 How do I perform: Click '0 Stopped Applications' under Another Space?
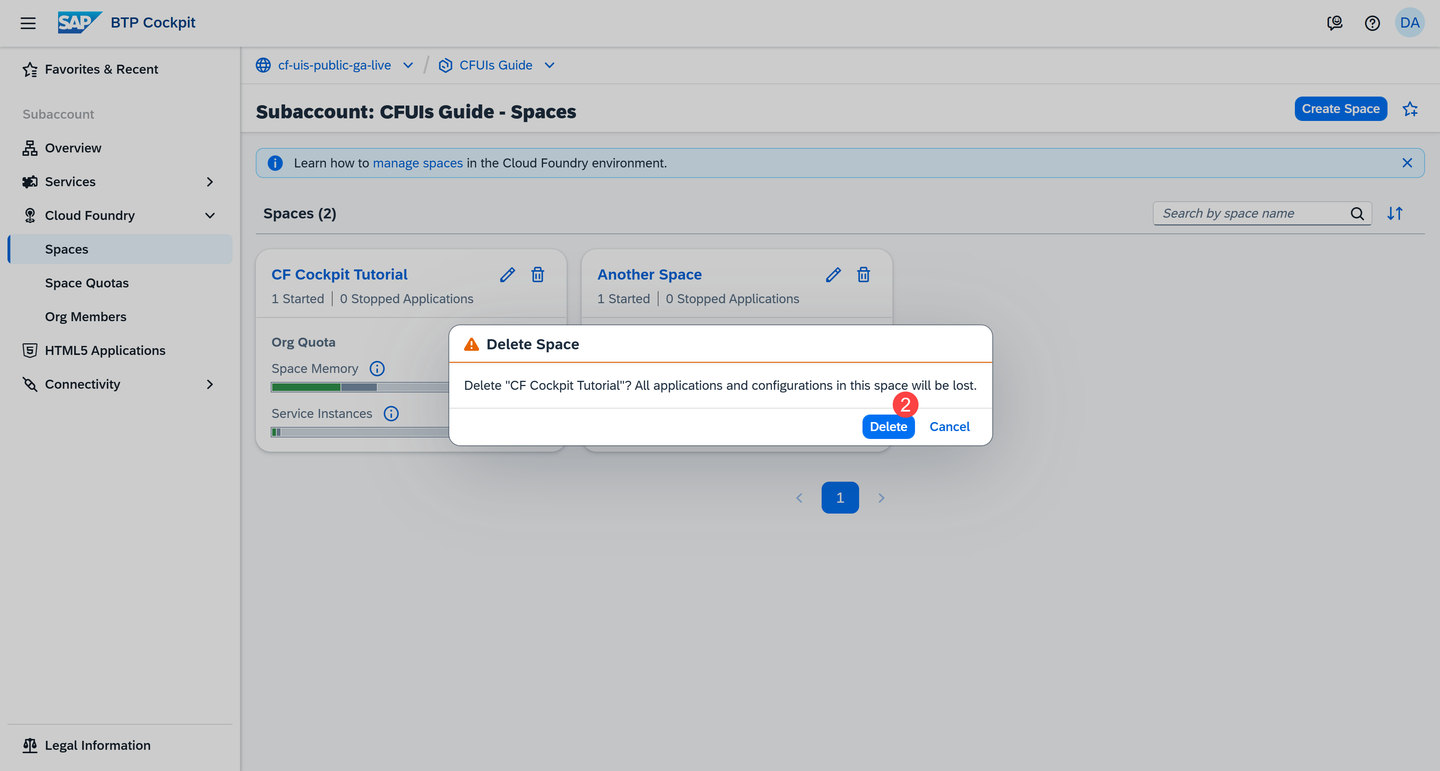click(x=733, y=299)
